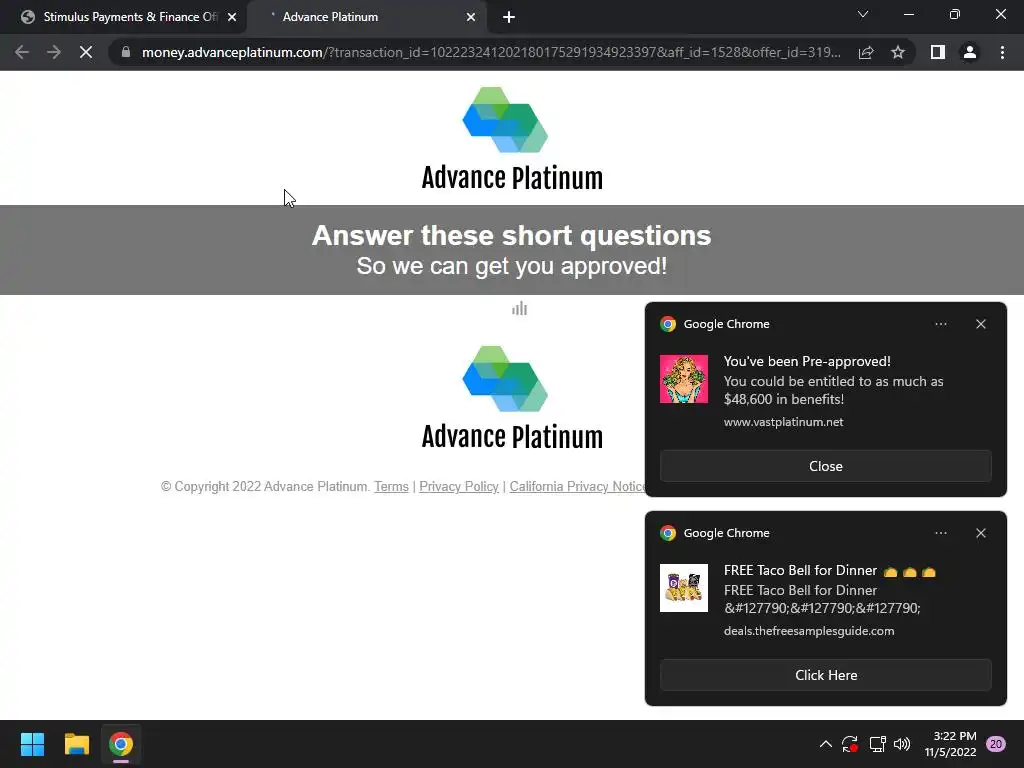Click Here button on Taco Bell notification
Viewport: 1024px width, 768px height.
click(x=825, y=675)
